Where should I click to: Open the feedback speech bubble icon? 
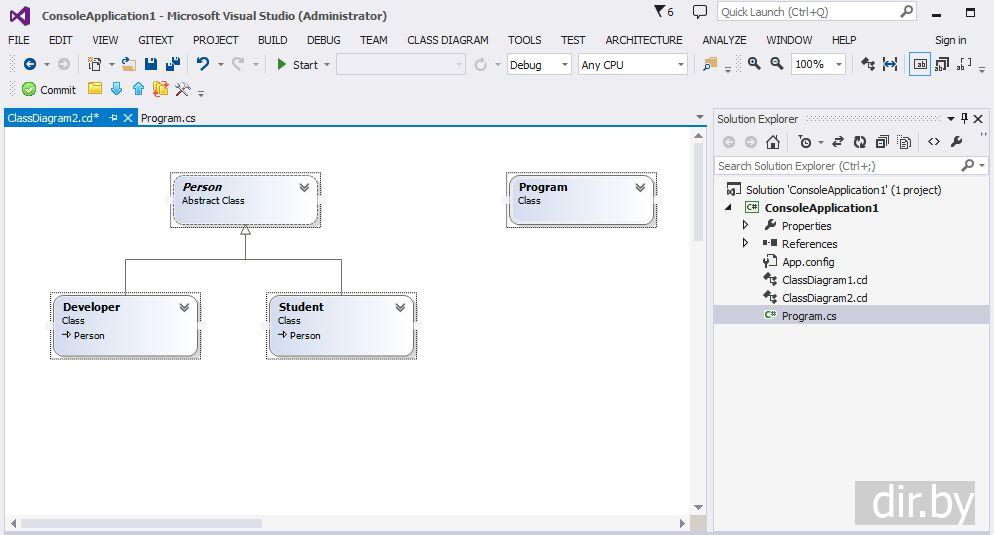click(x=699, y=12)
